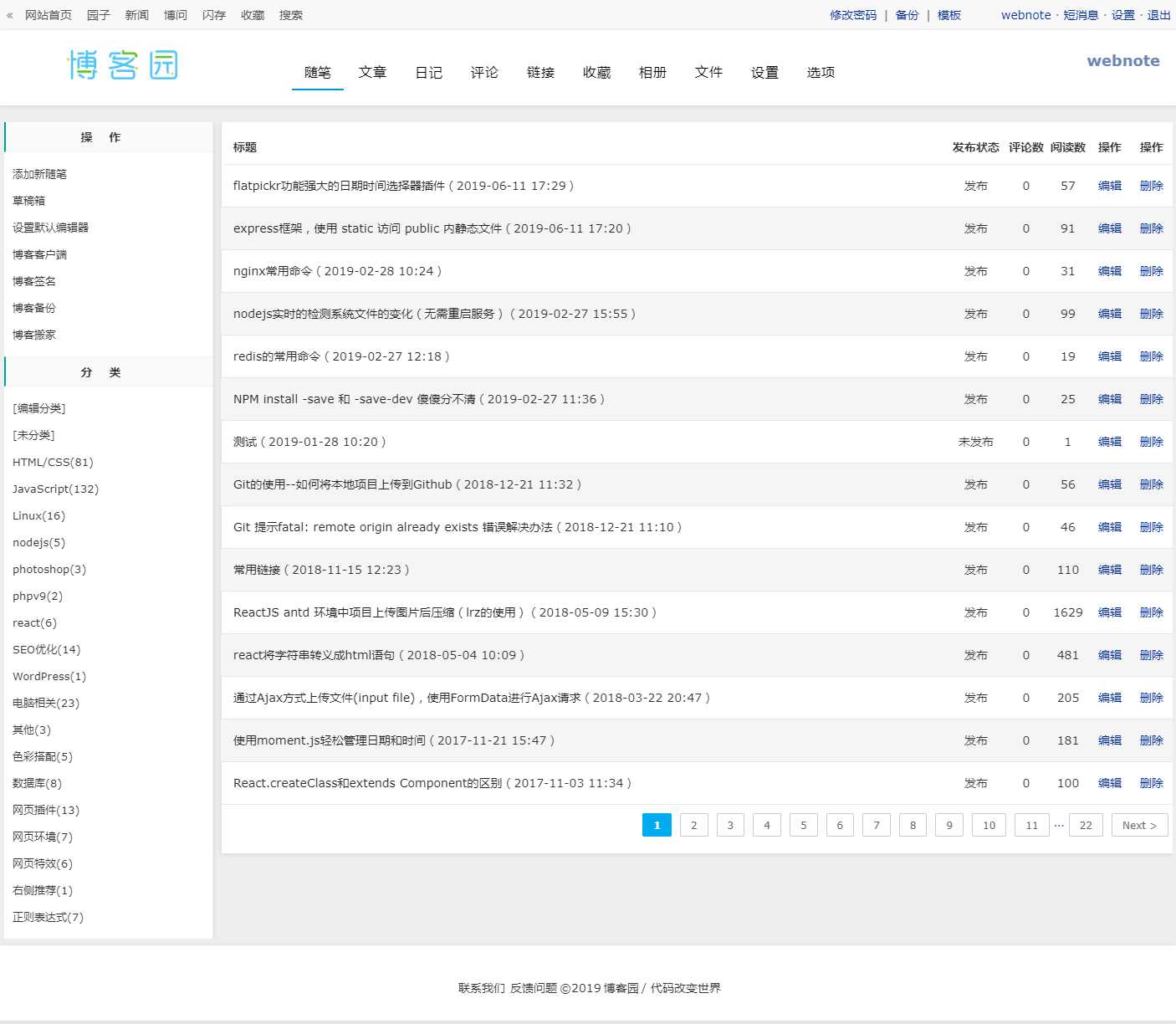Open 博客搬家 link
1176x1024 pixels.
[x=34, y=335]
